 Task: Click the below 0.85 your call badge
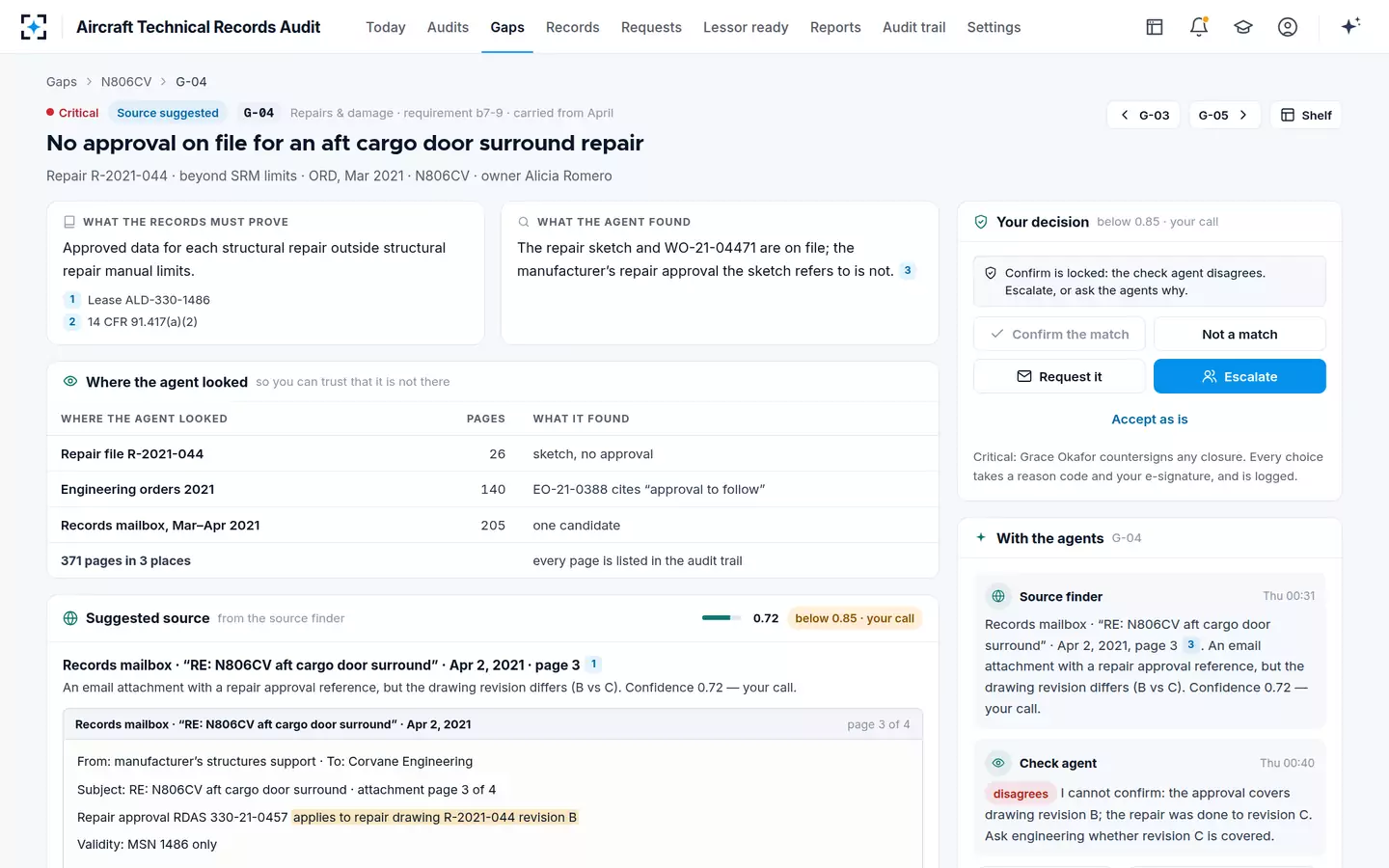point(855,618)
